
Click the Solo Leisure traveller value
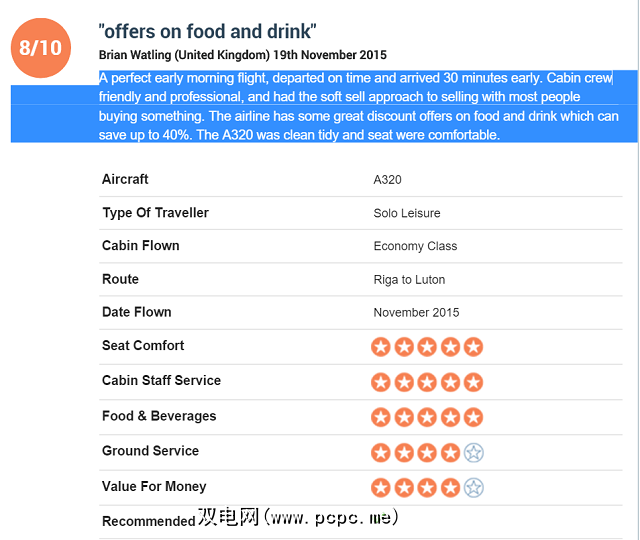407,213
